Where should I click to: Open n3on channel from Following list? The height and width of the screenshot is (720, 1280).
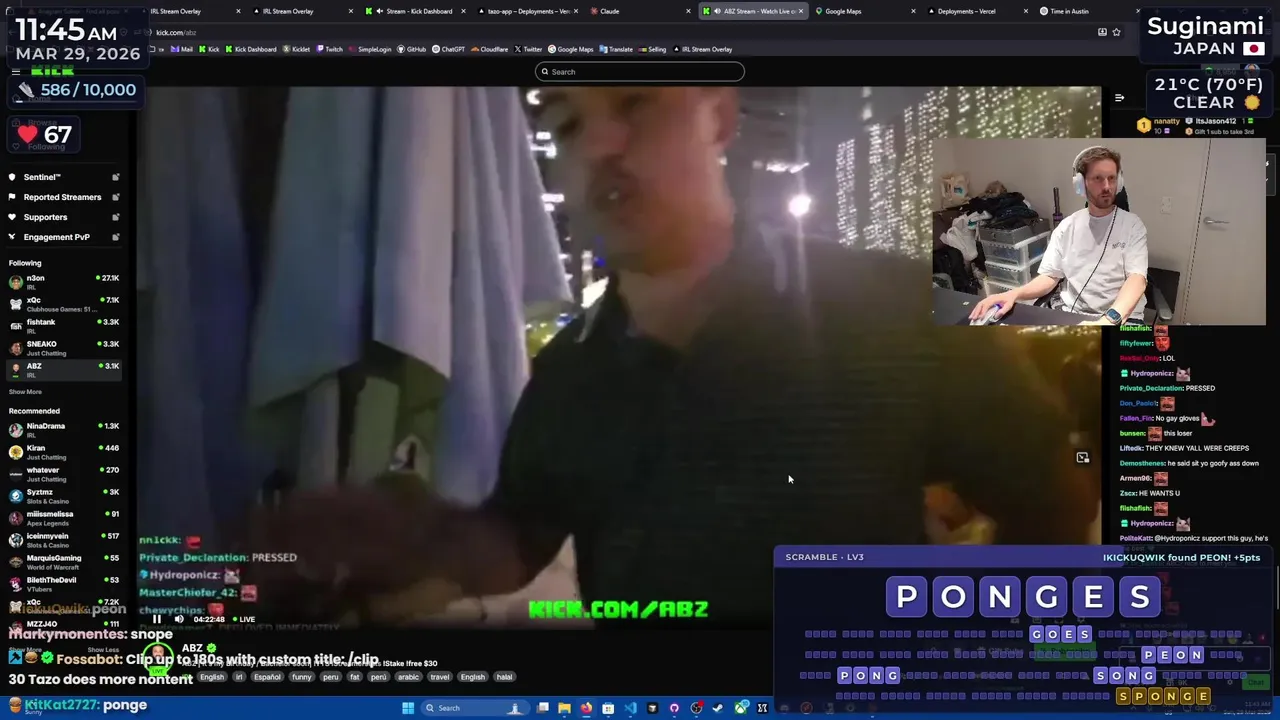(64, 282)
